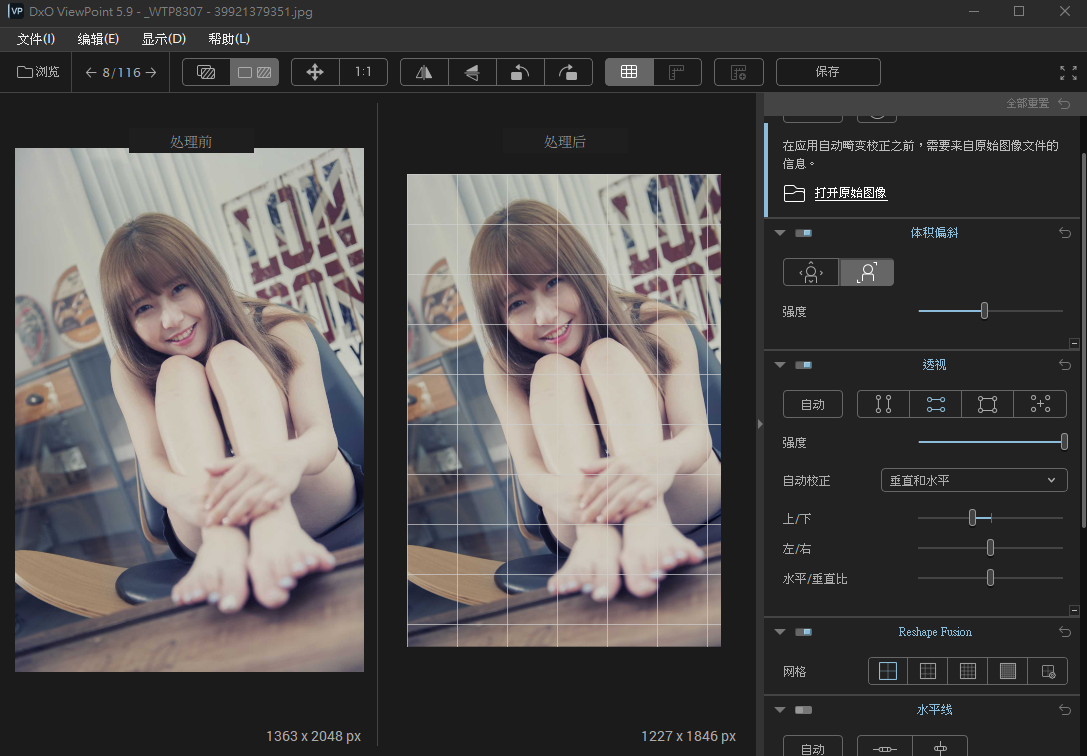Screen dimensions: 1087x756
Task: Collapse the Reshape Fusion section
Action: tap(780, 632)
